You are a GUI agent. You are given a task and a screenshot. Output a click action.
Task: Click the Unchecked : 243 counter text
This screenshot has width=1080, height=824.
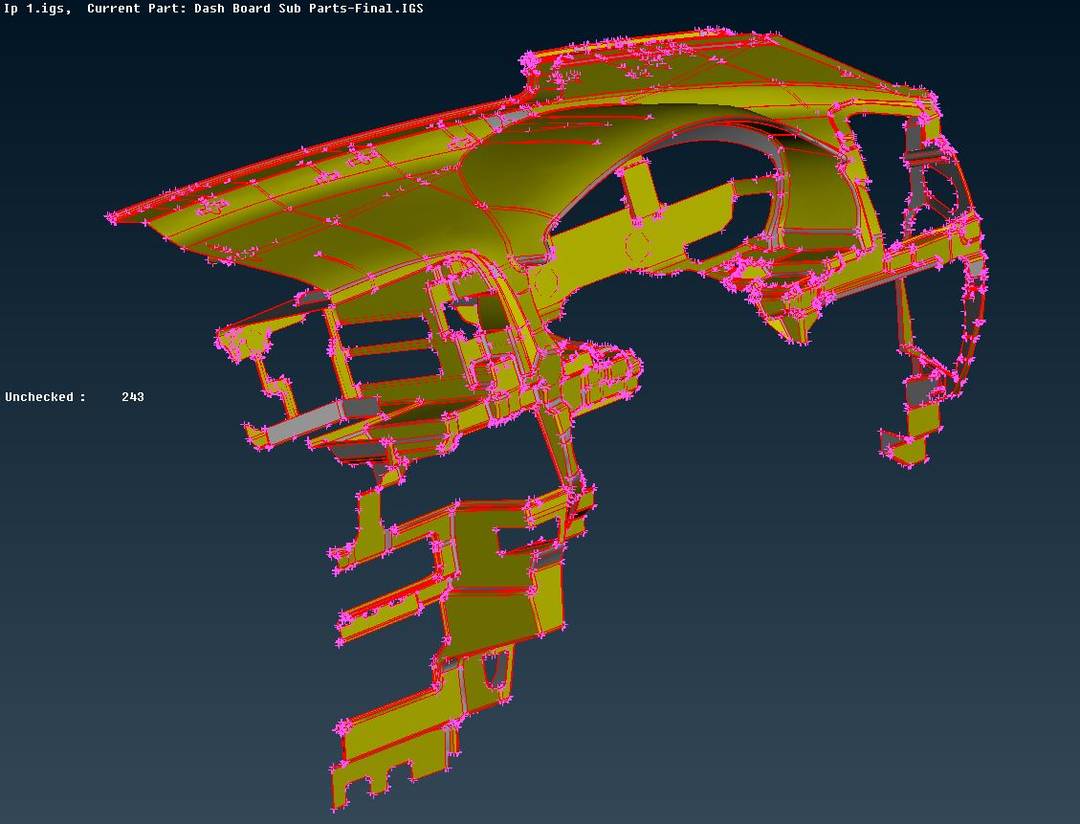[x=74, y=396]
